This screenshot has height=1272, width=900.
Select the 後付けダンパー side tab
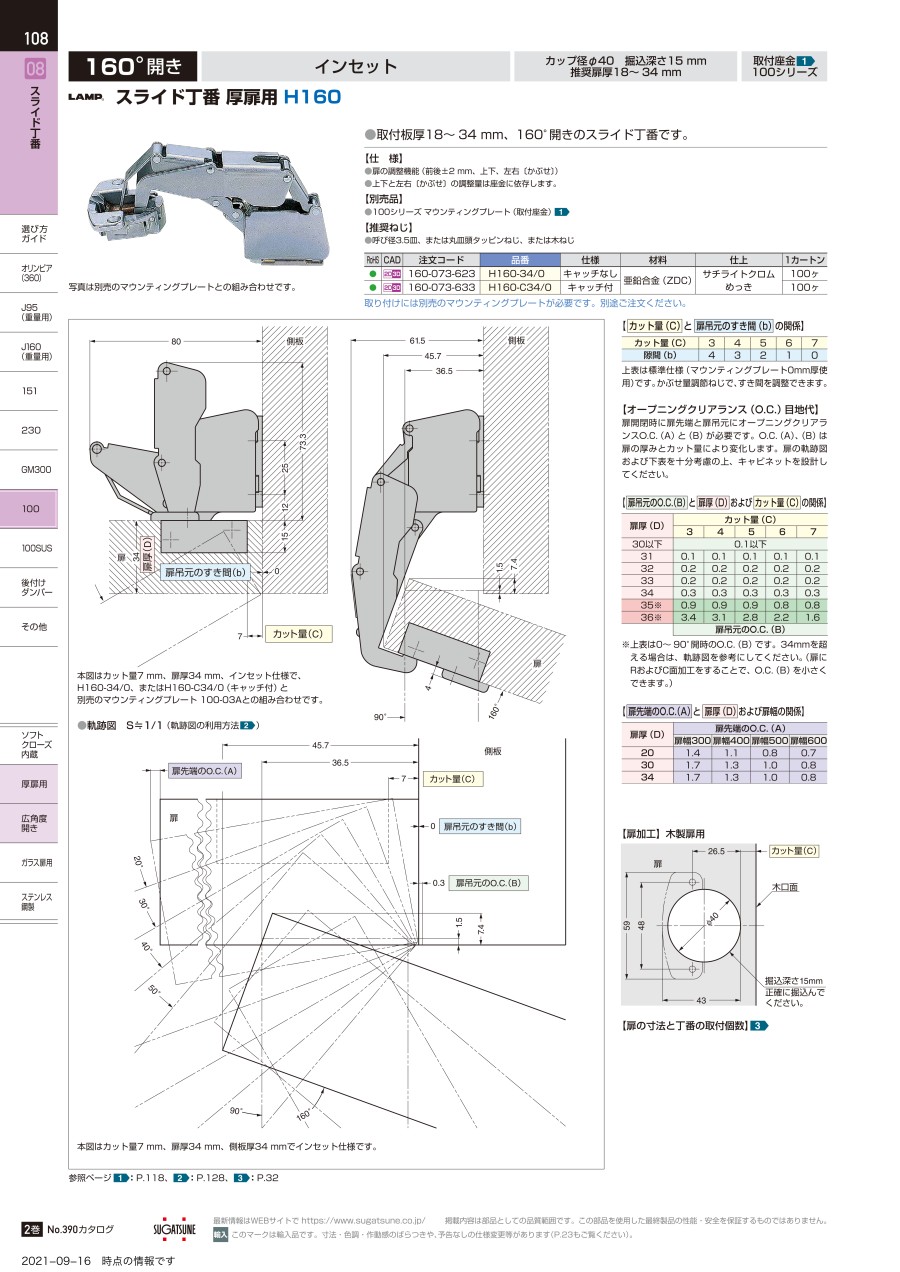tap(33, 587)
